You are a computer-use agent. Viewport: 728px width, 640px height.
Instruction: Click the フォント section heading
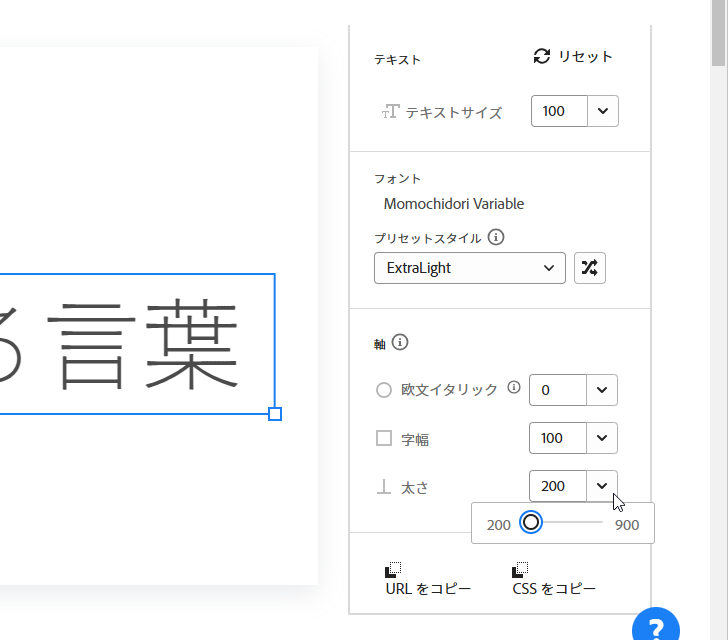(397, 179)
